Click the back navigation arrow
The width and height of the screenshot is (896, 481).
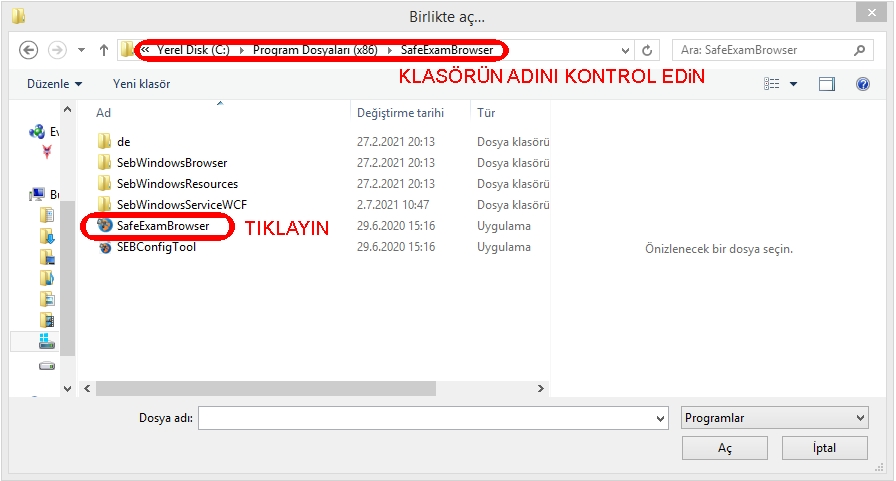pyautogui.click(x=29, y=50)
